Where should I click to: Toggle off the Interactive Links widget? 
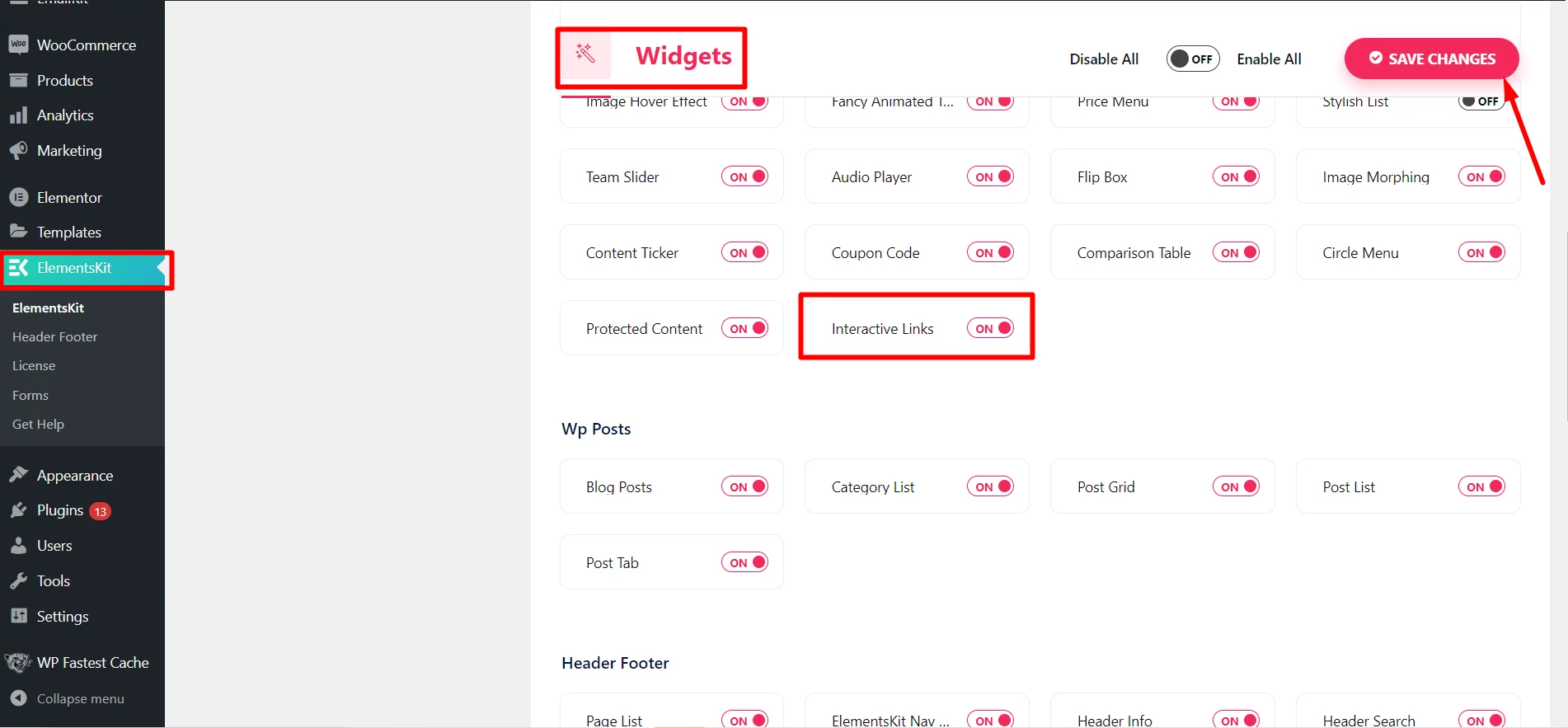click(x=990, y=328)
